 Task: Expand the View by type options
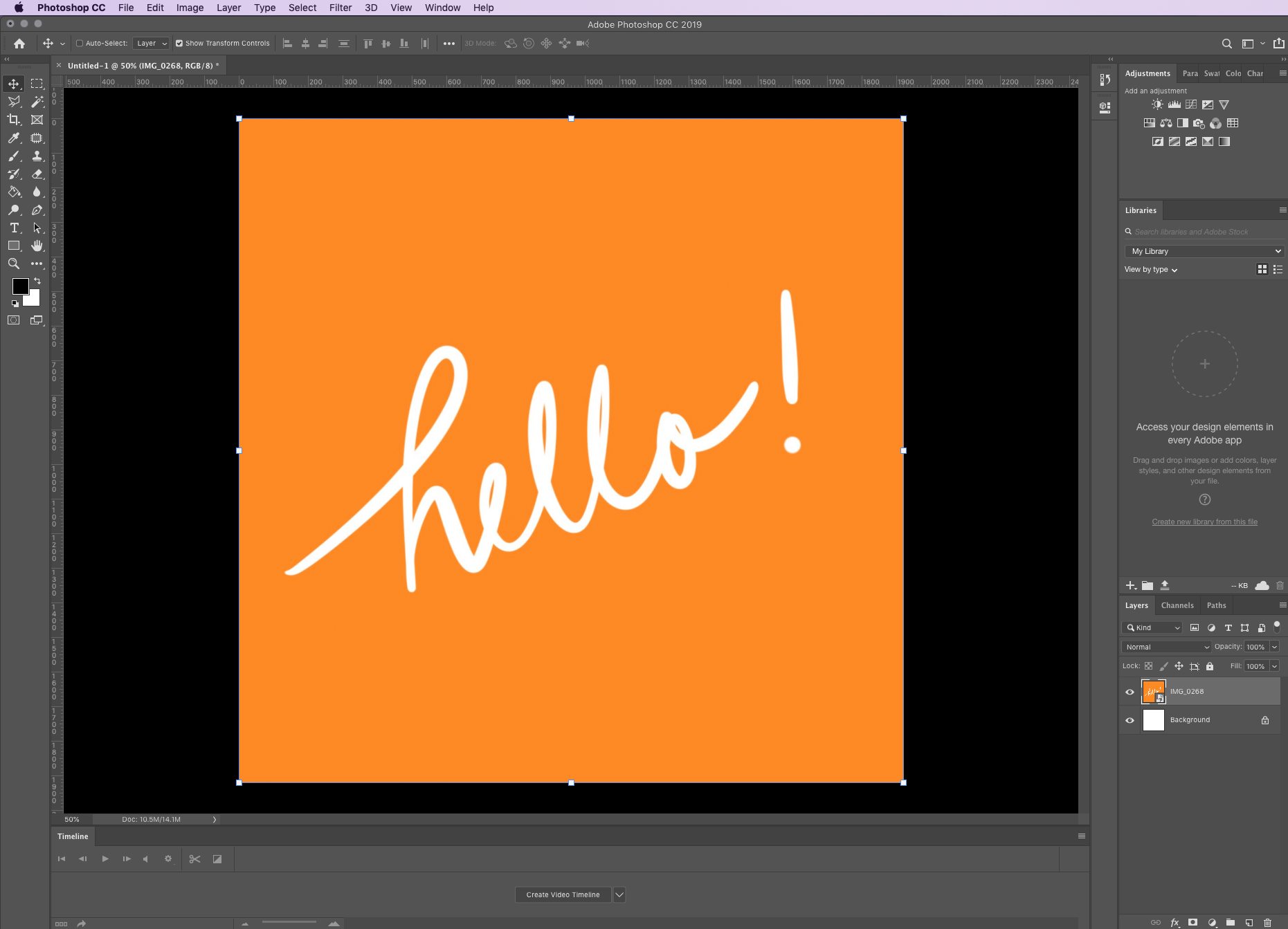pyautogui.click(x=1150, y=269)
